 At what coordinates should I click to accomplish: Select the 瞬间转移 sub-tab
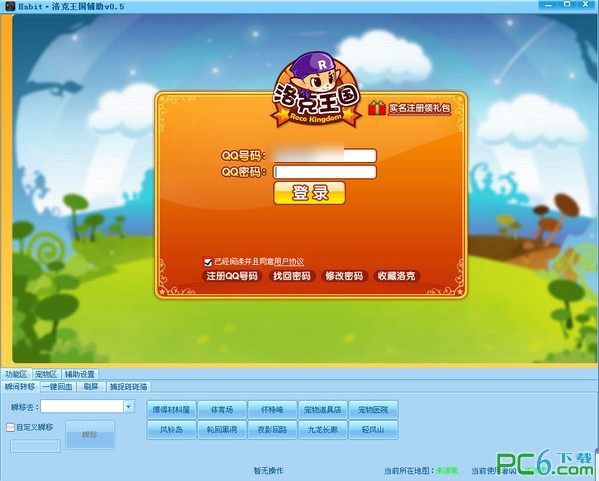click(20, 387)
